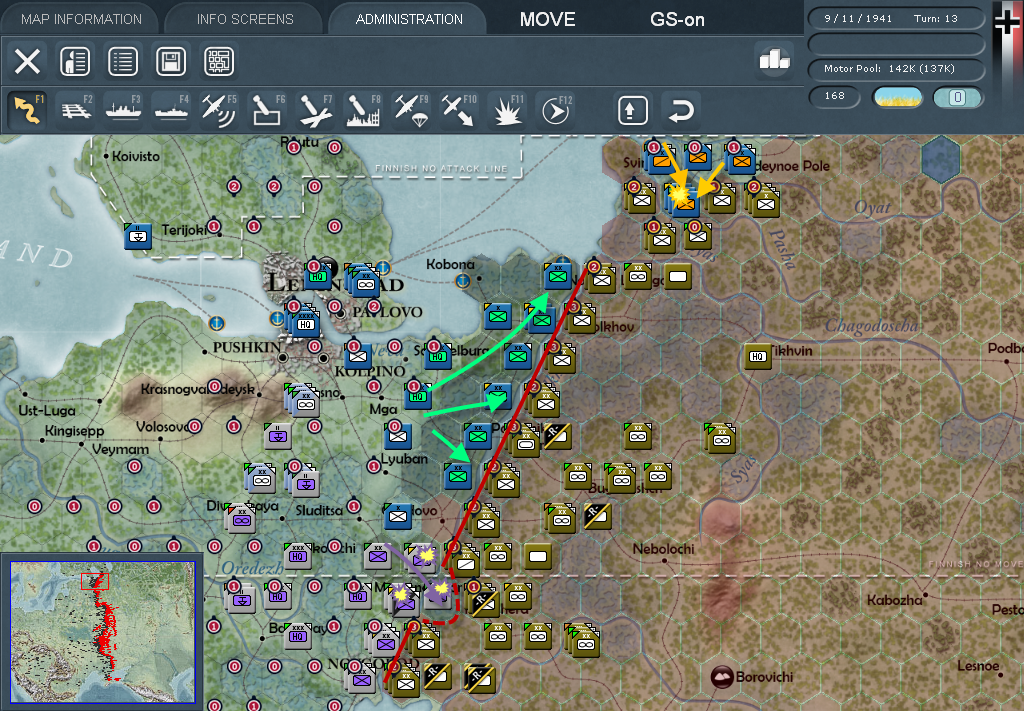Viewport: 1024px width, 711px height.
Task: Open the bar chart statistics icon
Action: pyautogui.click(x=775, y=60)
